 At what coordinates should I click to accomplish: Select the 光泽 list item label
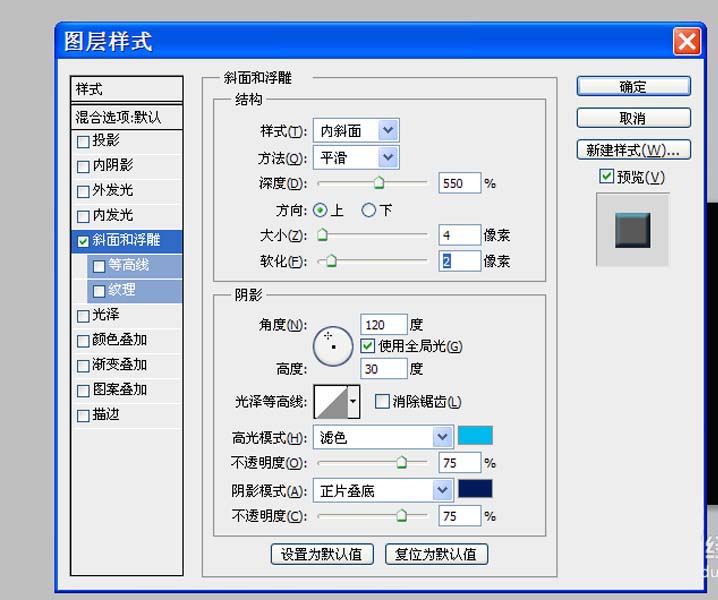click(106, 314)
